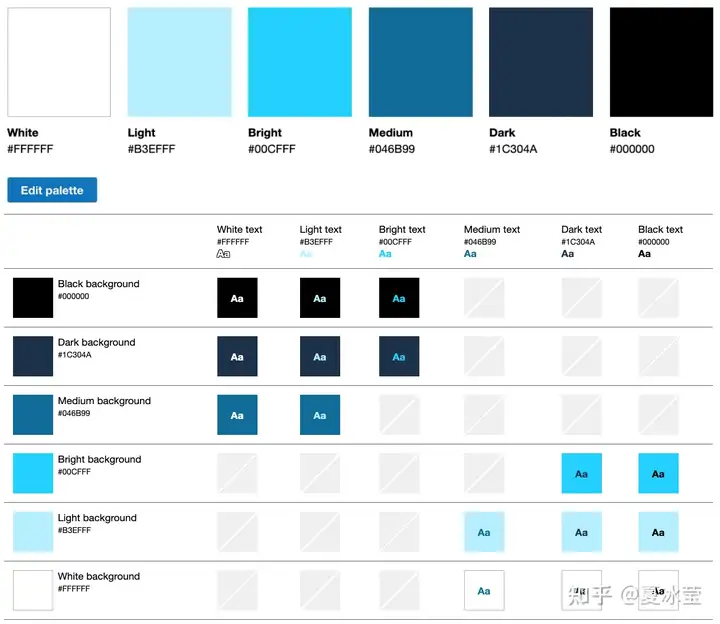Image resolution: width=720 pixels, height=624 pixels.
Task: Select the Bright #00CFFF palette swatch
Action: tap(300, 62)
